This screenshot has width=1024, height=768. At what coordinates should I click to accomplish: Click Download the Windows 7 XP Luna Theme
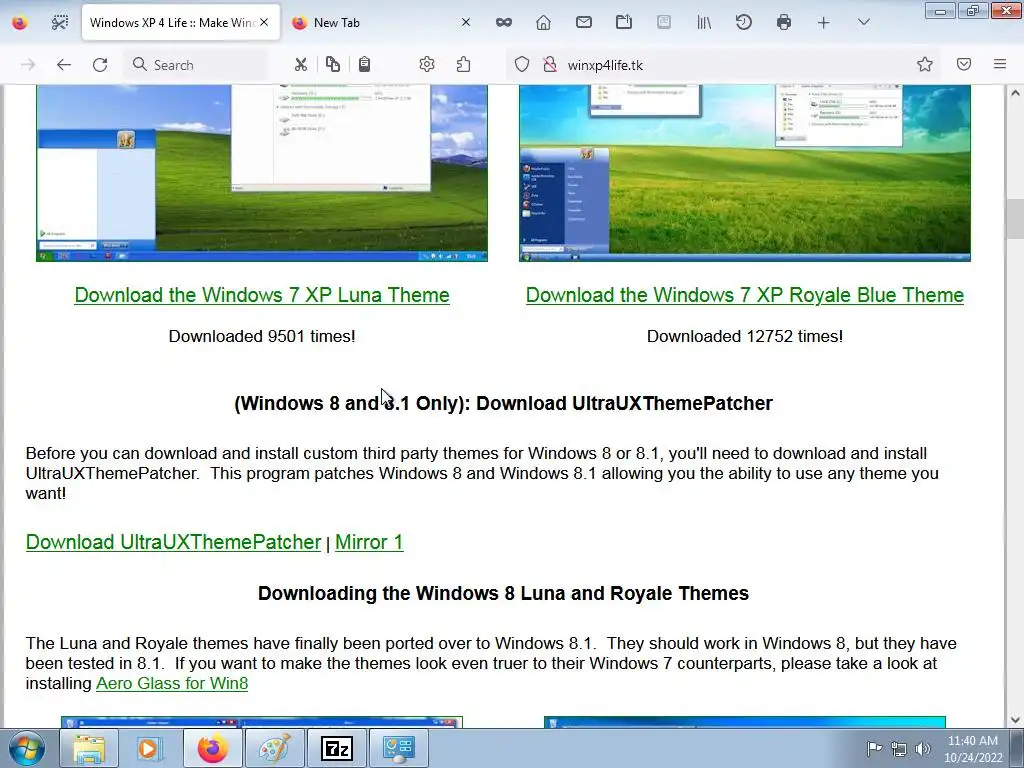(x=262, y=295)
